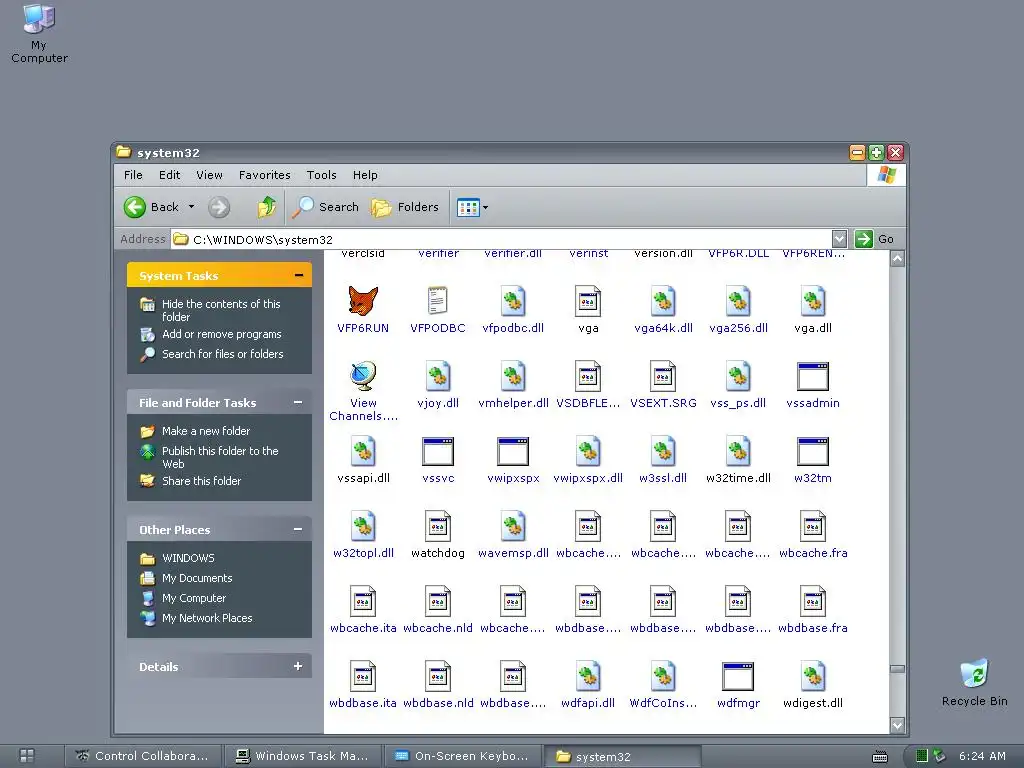Image resolution: width=1024 pixels, height=768 pixels.
Task: Click the Search toolbar button
Action: 325,207
